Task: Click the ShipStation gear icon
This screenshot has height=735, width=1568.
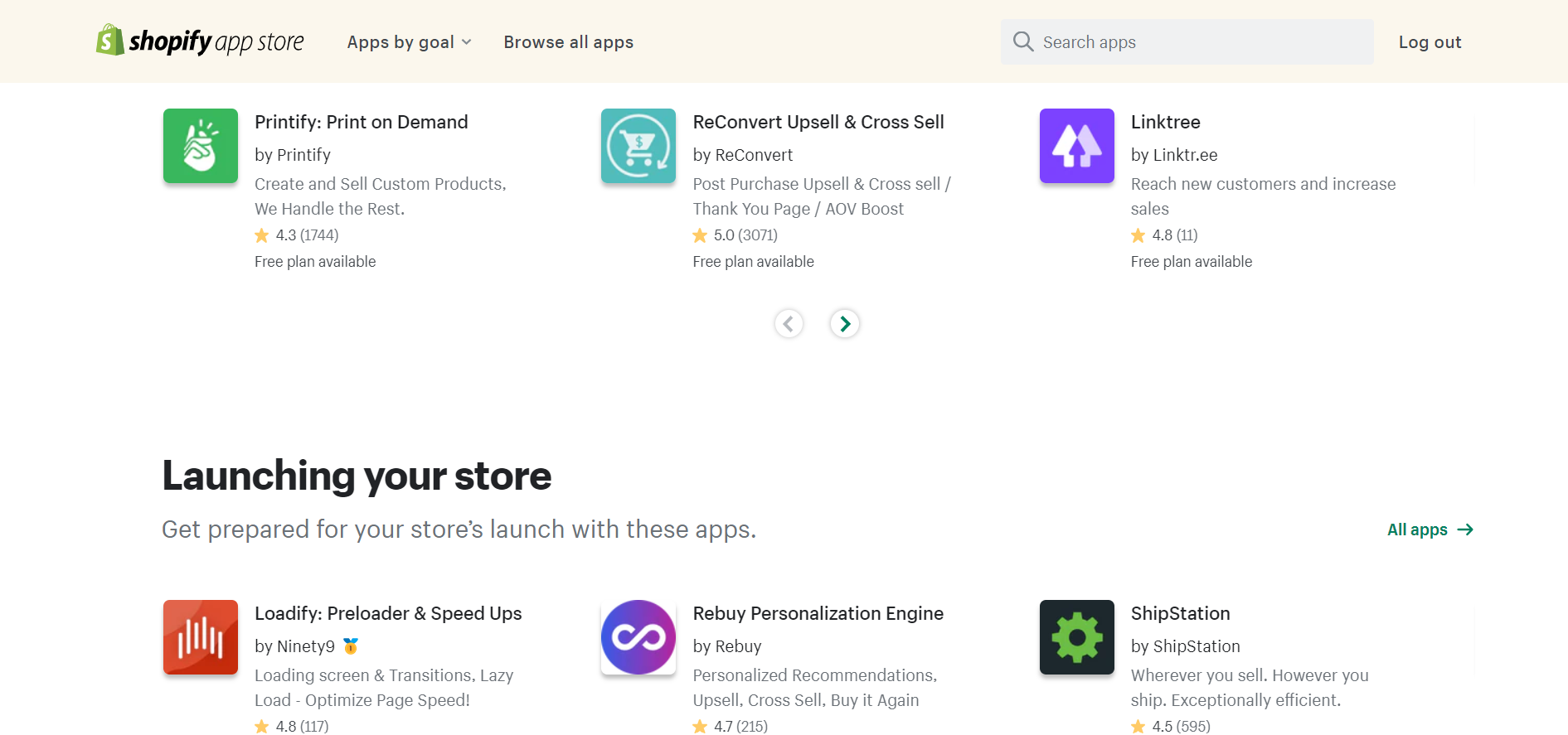Action: 1077,637
